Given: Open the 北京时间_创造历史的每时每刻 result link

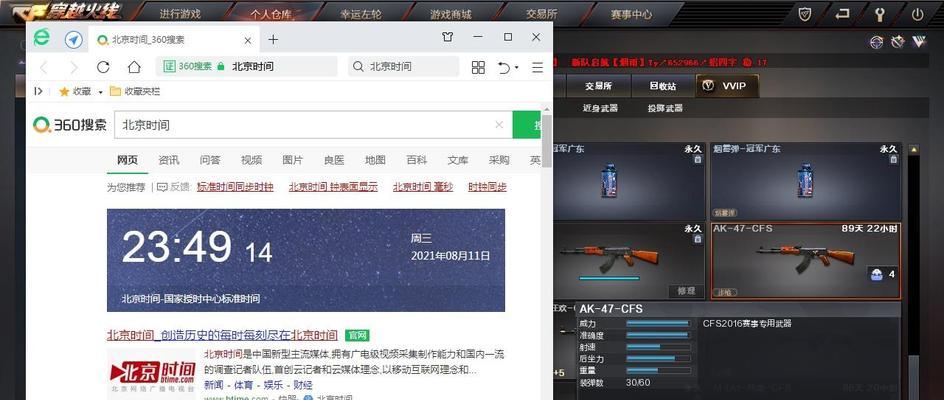Looking at the screenshot, I should (222, 335).
